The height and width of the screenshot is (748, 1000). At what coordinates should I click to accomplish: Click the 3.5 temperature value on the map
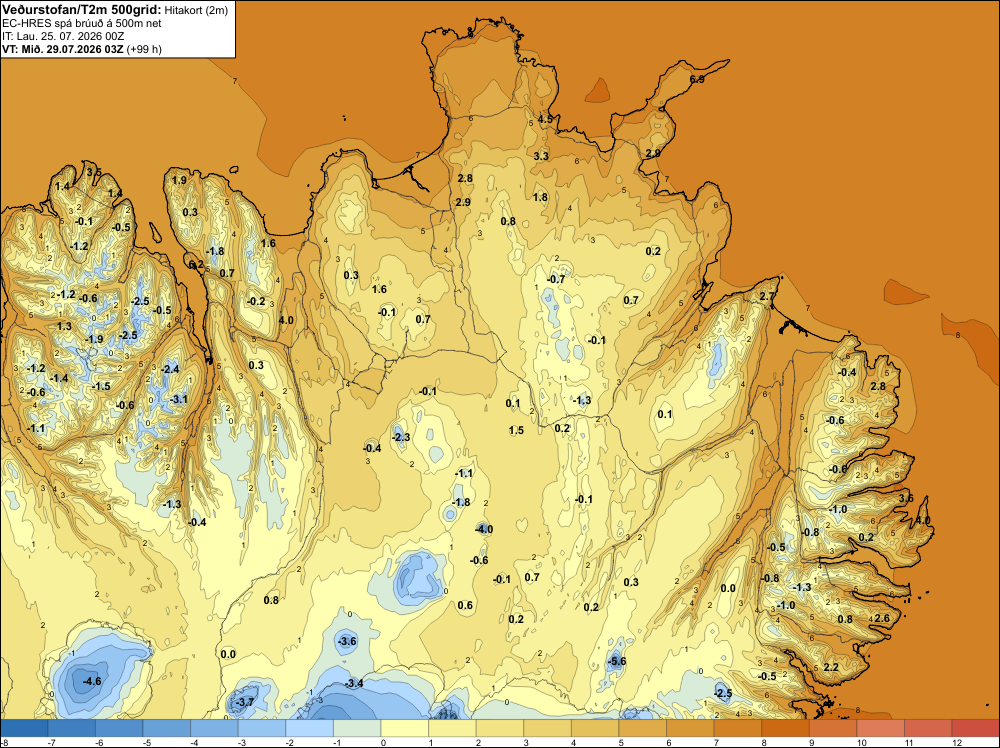[x=94, y=172]
